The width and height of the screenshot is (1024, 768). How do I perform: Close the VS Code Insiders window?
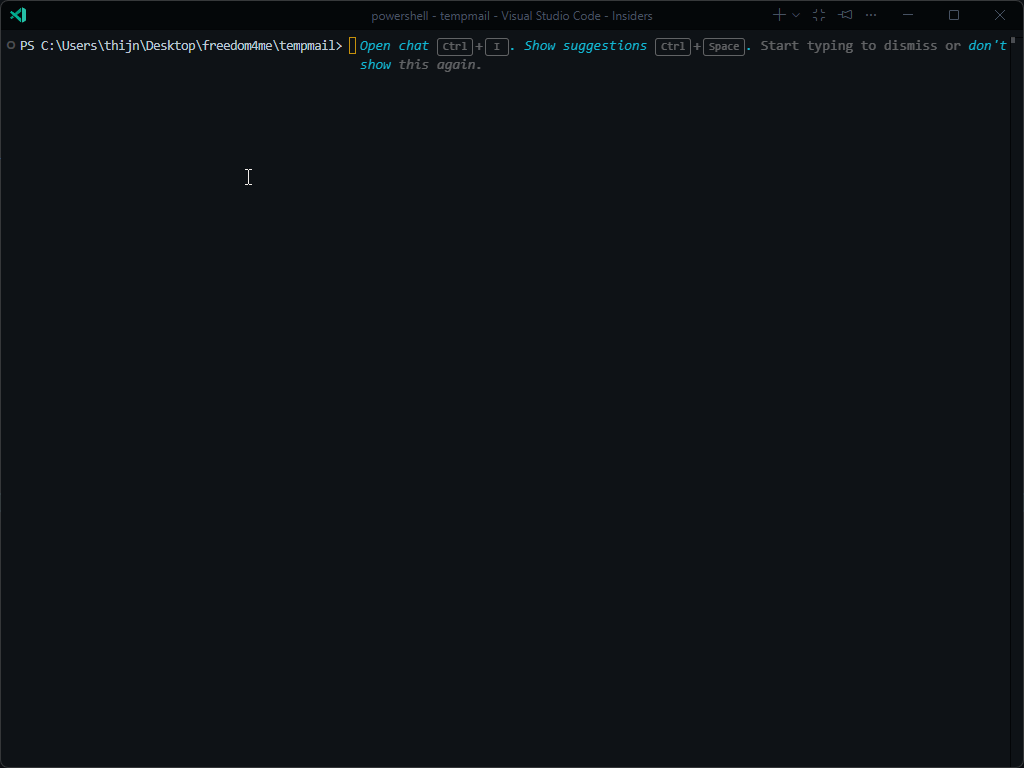tap(1000, 15)
